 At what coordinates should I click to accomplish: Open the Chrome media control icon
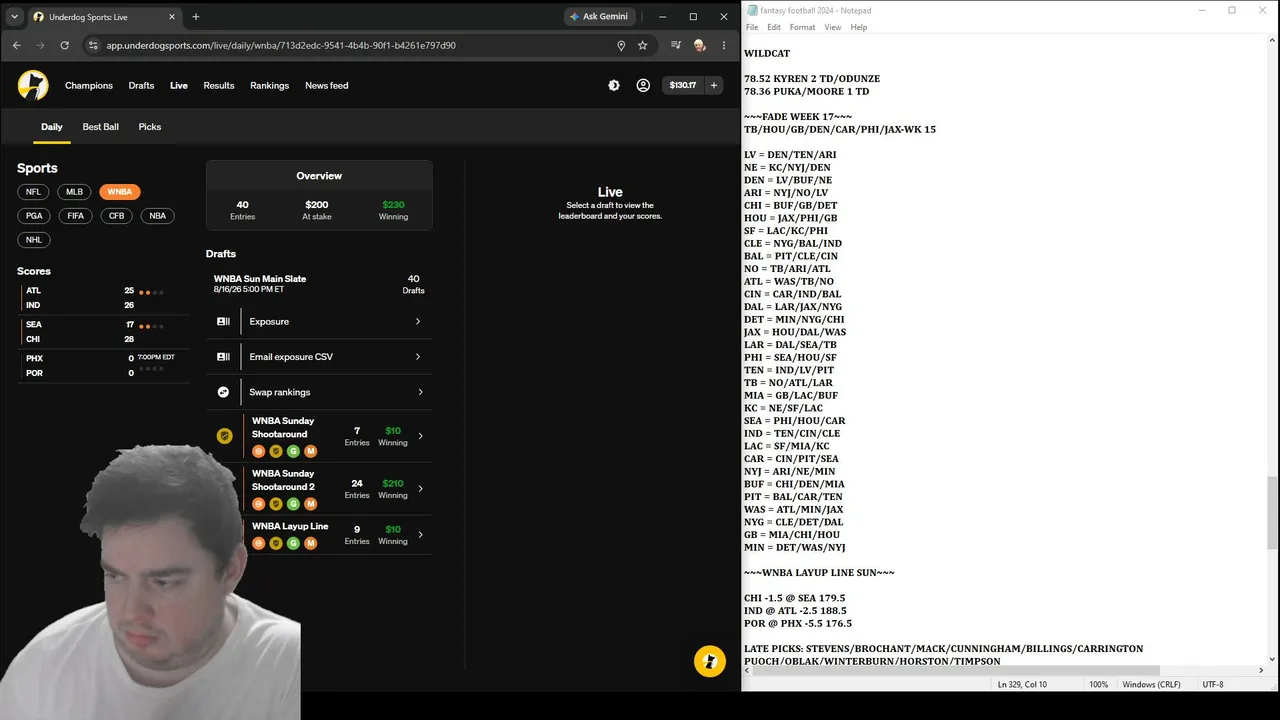pos(676,45)
